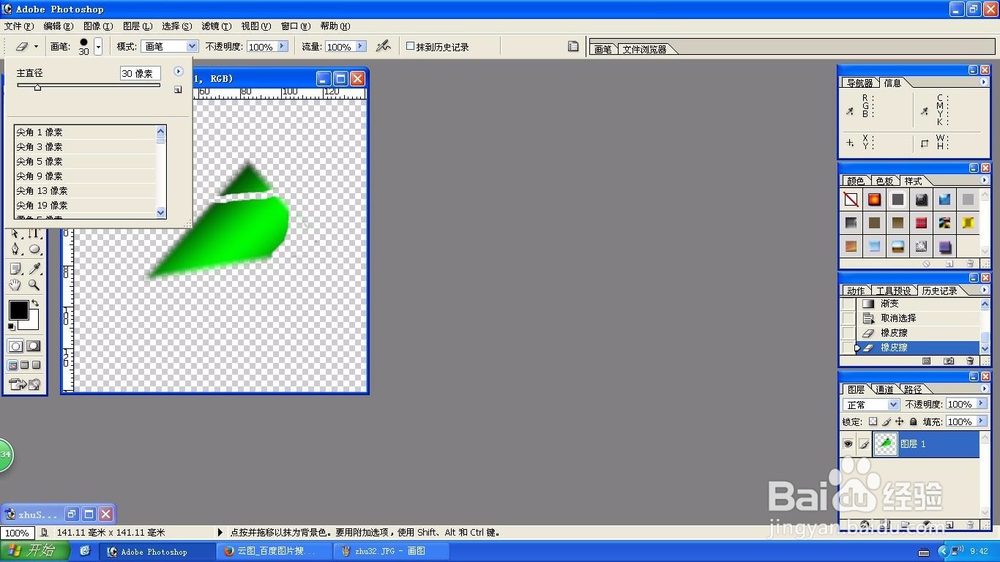
Task: Create new snapshot in History panel
Action: (949, 361)
